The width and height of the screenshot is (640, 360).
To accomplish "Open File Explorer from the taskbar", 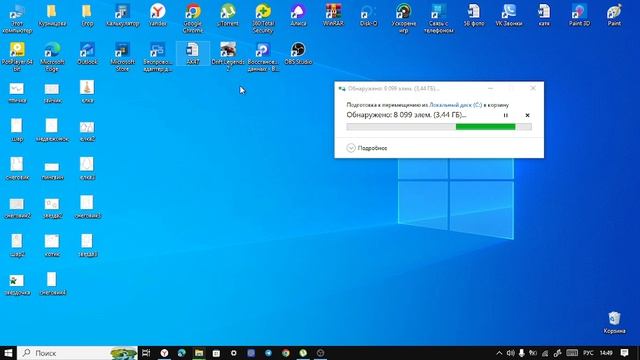I will 199,353.
